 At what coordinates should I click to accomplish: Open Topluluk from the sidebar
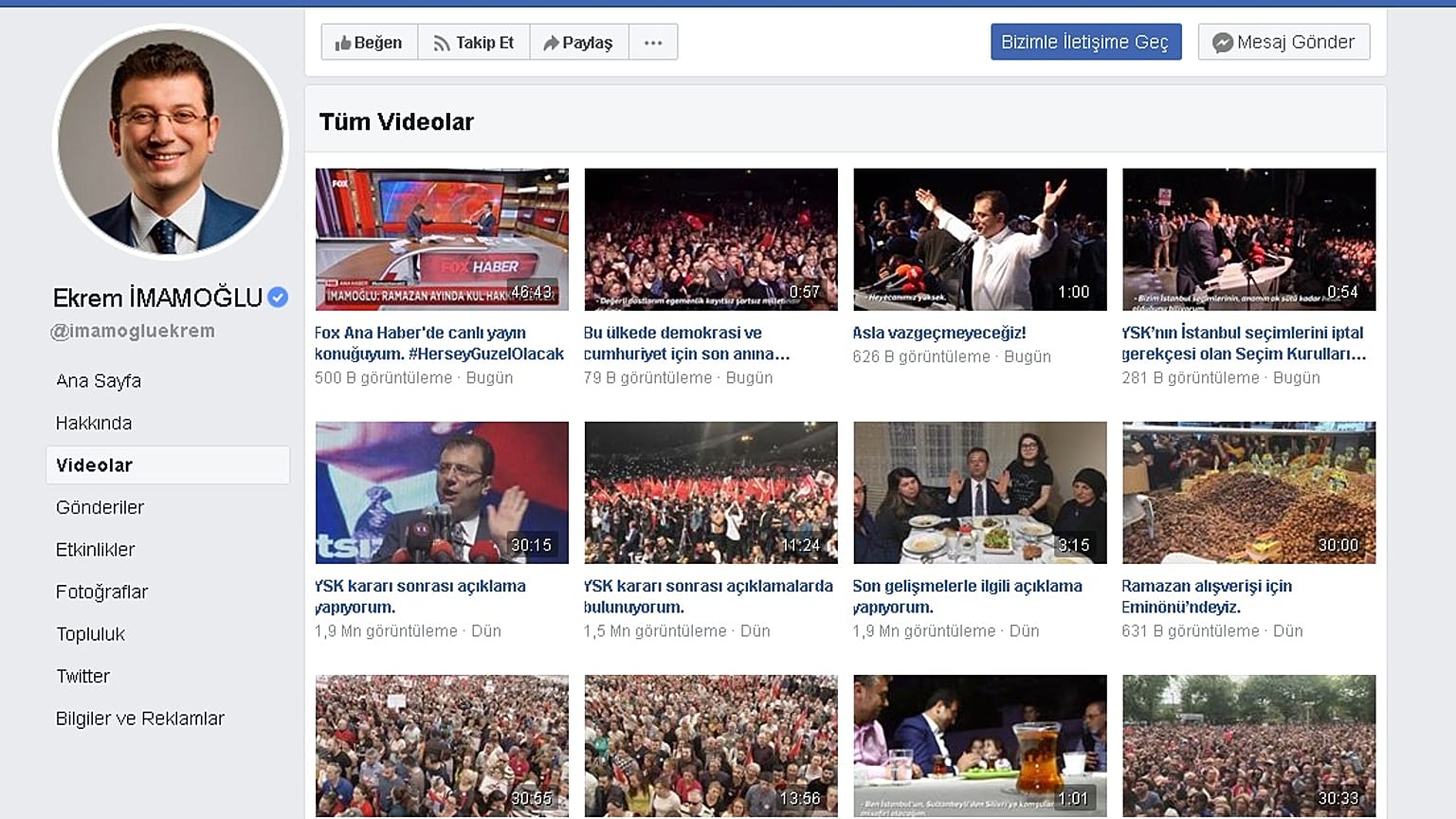pyautogui.click(x=90, y=634)
